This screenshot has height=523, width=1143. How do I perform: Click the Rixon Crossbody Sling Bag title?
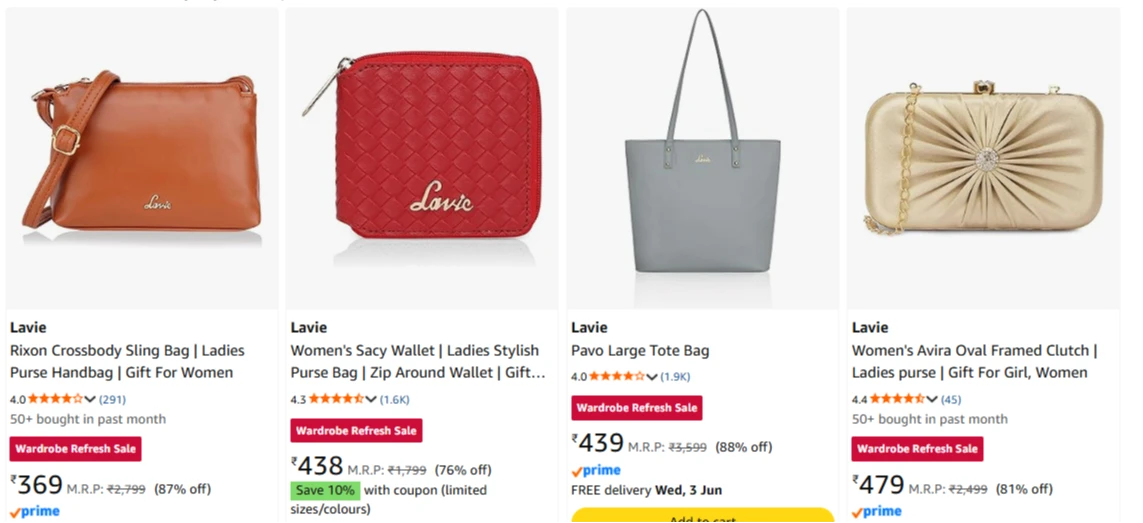click(x=128, y=361)
